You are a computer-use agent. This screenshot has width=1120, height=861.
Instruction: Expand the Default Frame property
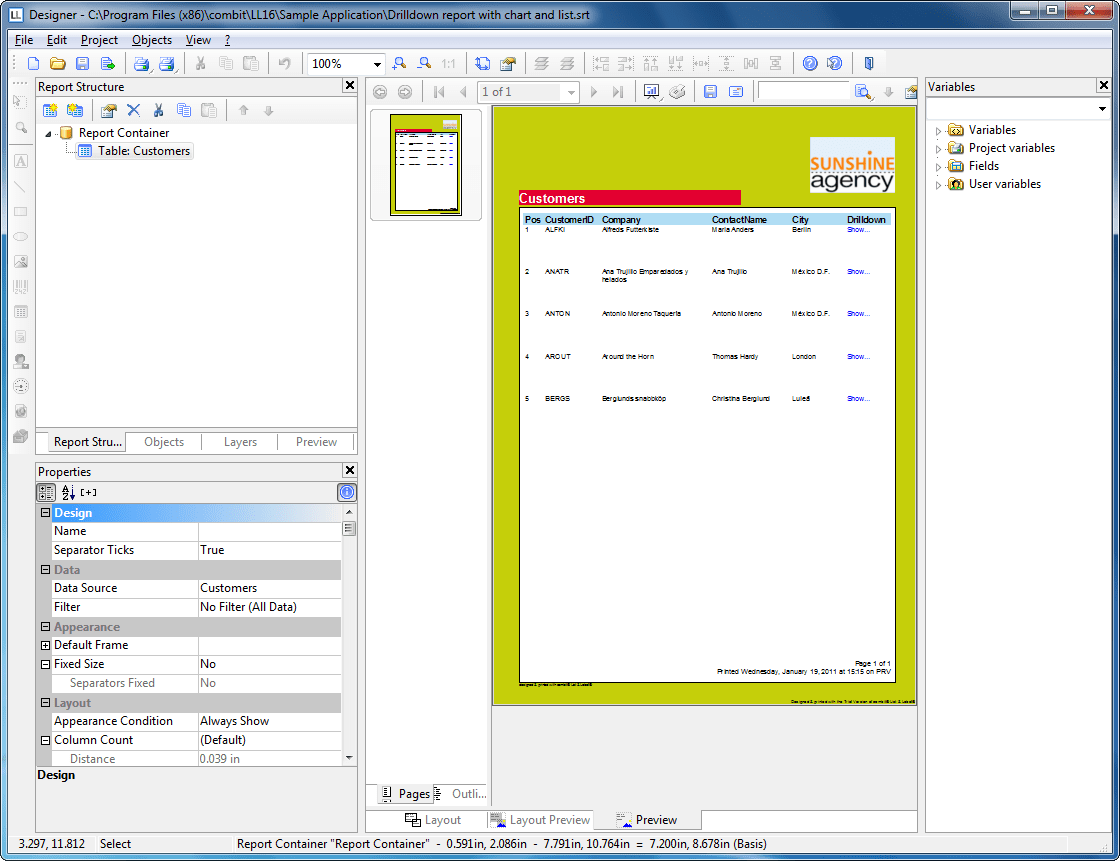click(45, 645)
